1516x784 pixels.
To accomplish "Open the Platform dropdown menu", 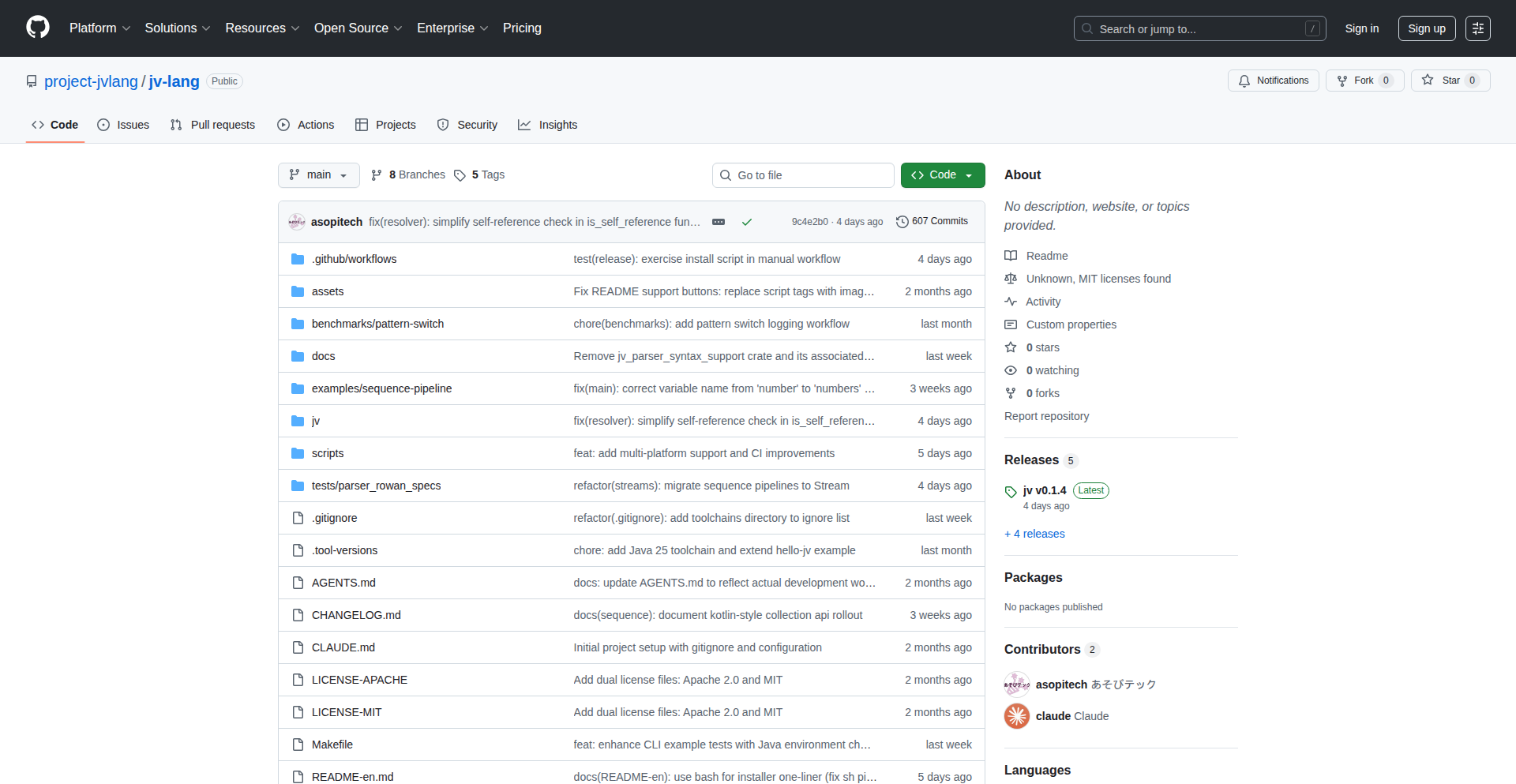I will (x=99, y=28).
